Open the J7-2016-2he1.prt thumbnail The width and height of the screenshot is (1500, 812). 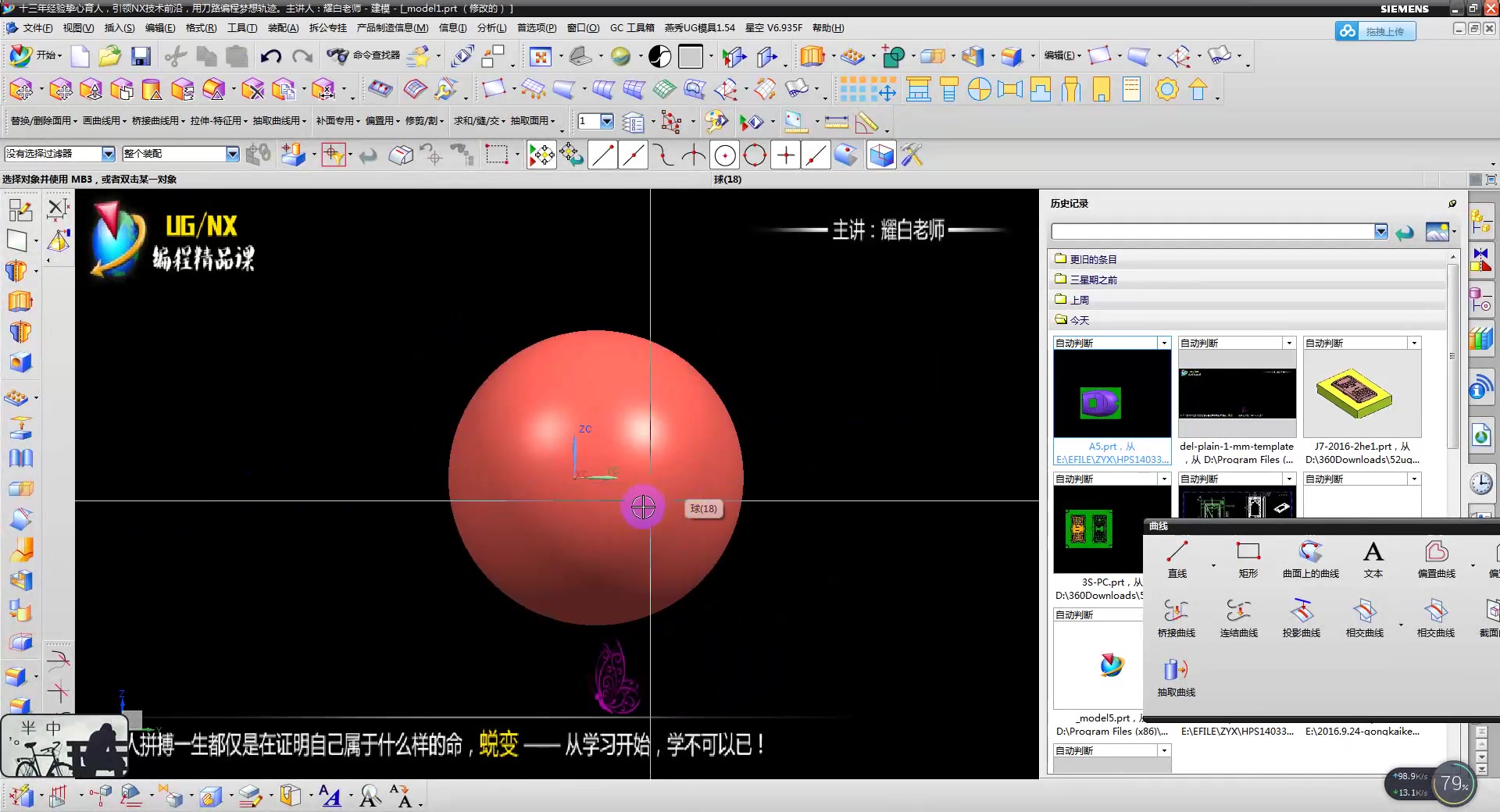tap(1362, 394)
